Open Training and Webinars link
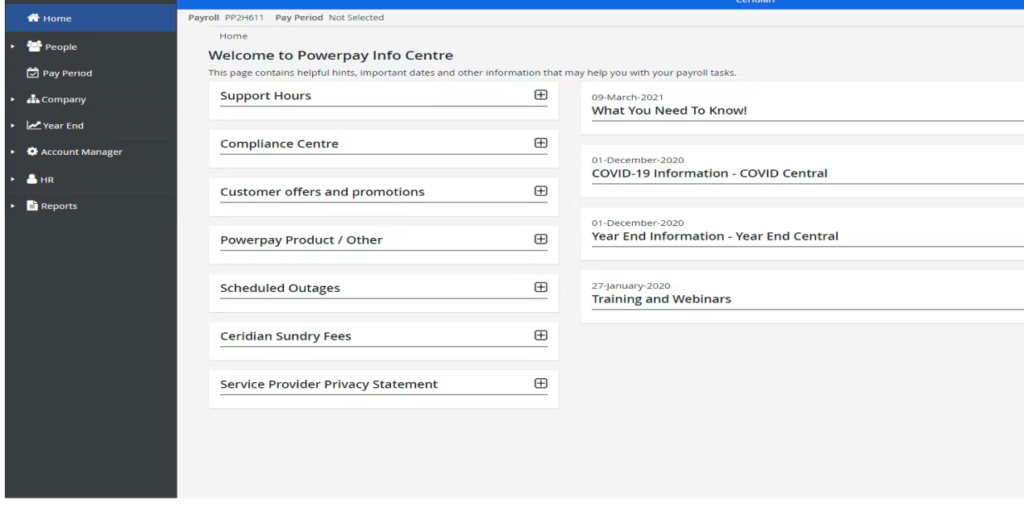This screenshot has height=529, width=1024. (x=661, y=299)
